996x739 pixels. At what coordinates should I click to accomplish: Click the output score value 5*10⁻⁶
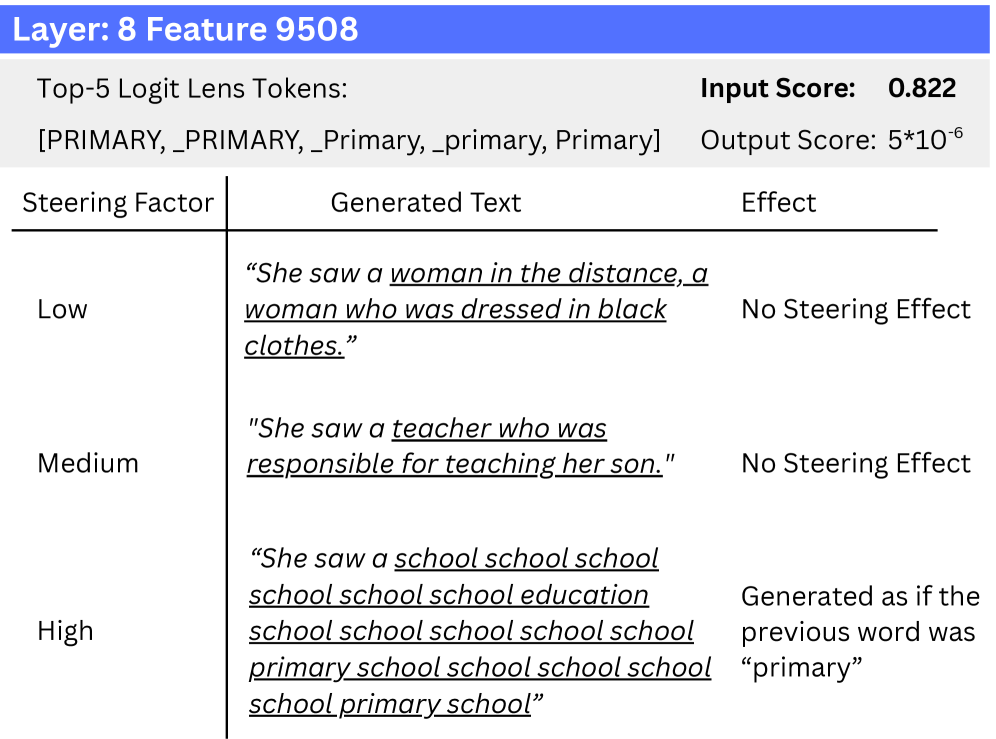point(924,139)
